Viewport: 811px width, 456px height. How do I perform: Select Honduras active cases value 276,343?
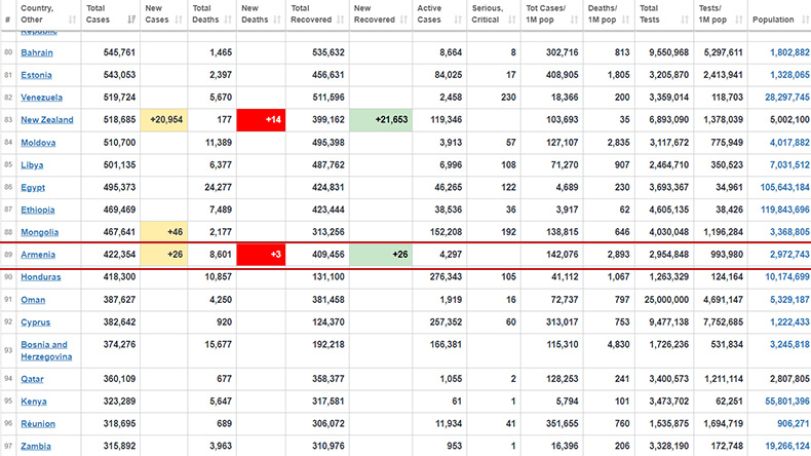coord(445,277)
